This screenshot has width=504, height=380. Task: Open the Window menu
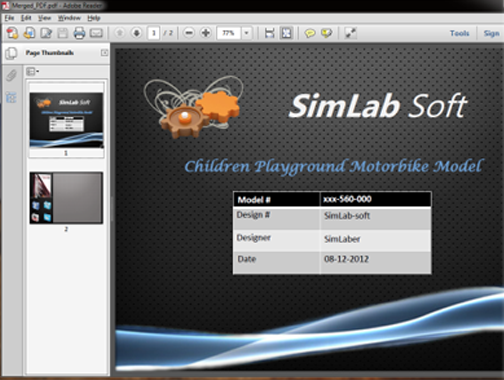[69, 18]
